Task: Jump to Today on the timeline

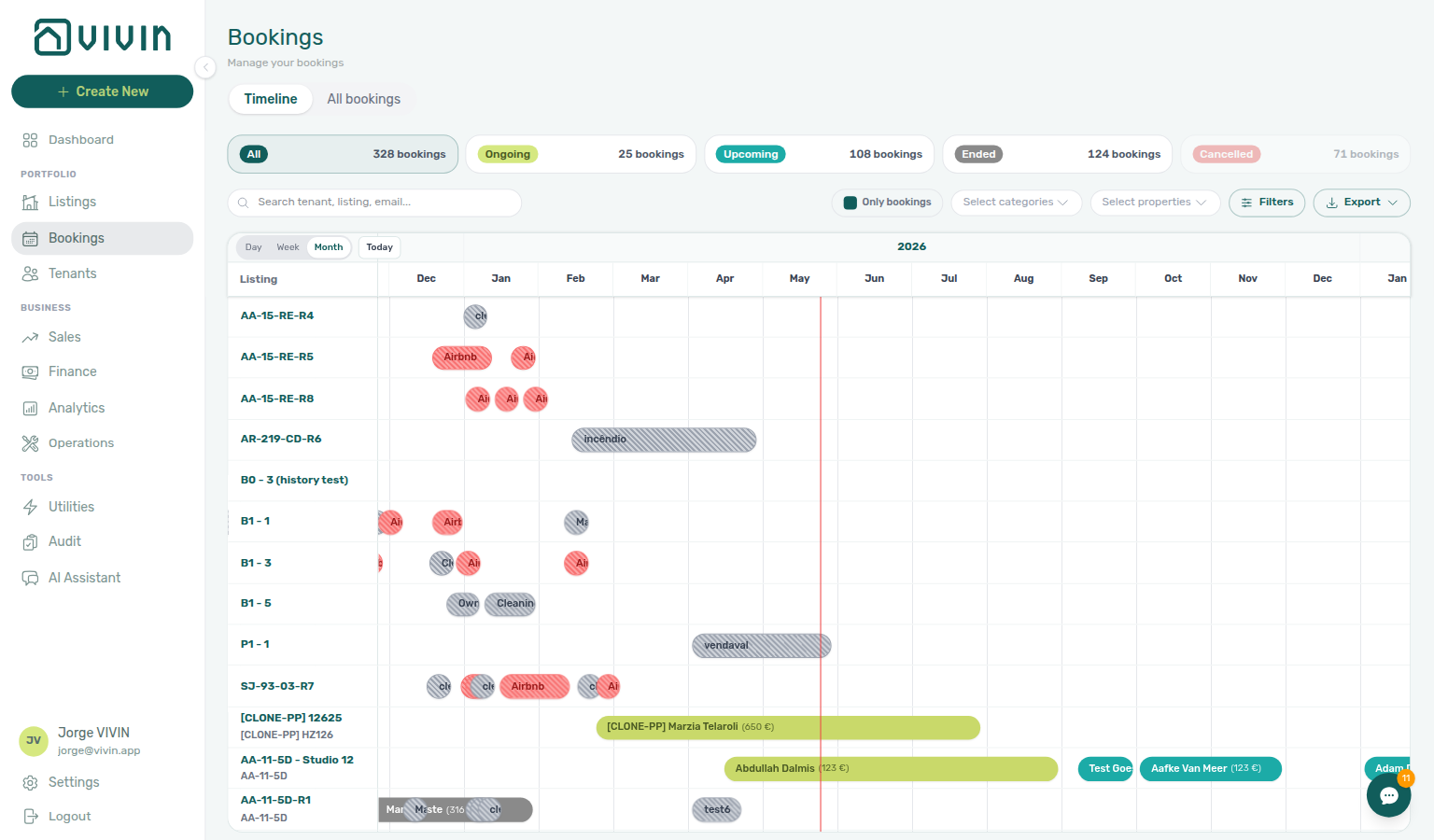Action: [x=379, y=247]
